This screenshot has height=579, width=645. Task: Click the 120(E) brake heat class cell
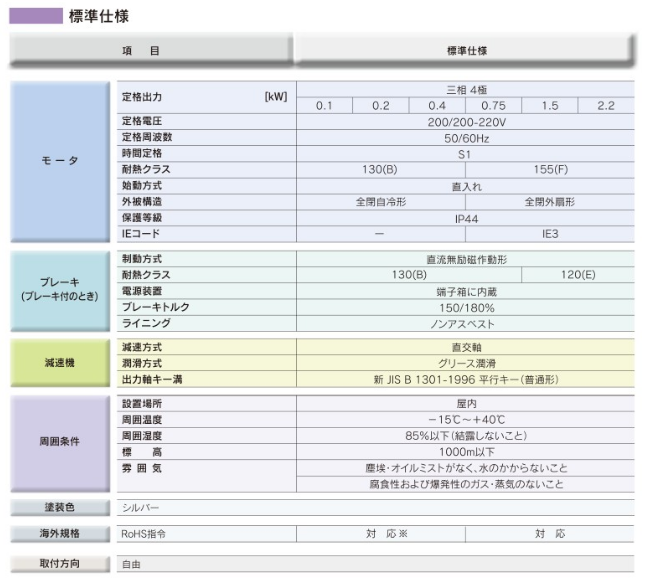click(577, 274)
